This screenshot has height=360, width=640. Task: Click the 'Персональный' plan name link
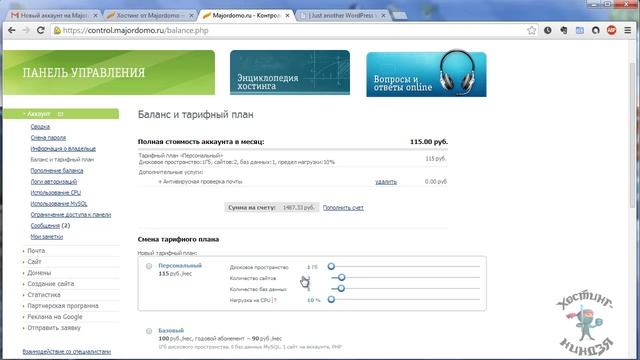tap(180, 265)
